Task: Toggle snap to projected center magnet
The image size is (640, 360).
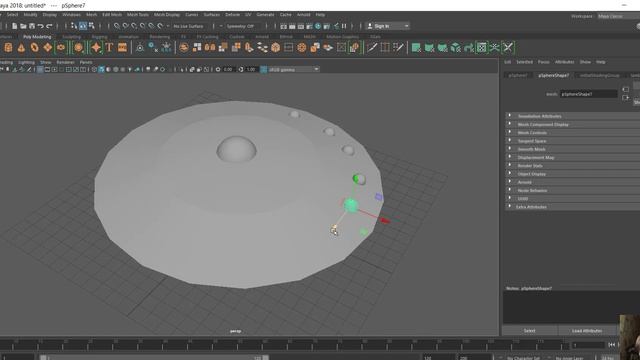Action: point(142,26)
